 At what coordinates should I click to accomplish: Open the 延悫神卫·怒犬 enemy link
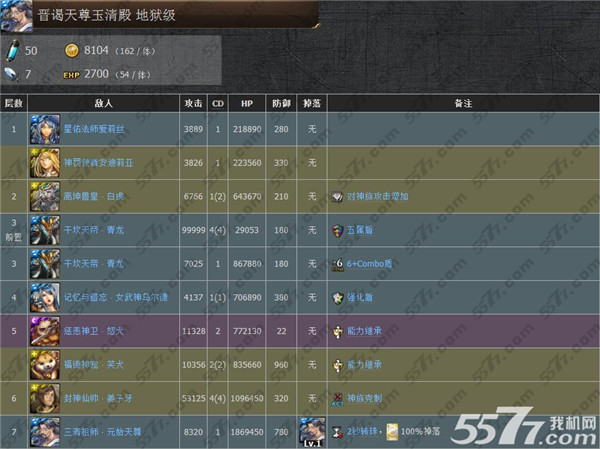click(95, 331)
